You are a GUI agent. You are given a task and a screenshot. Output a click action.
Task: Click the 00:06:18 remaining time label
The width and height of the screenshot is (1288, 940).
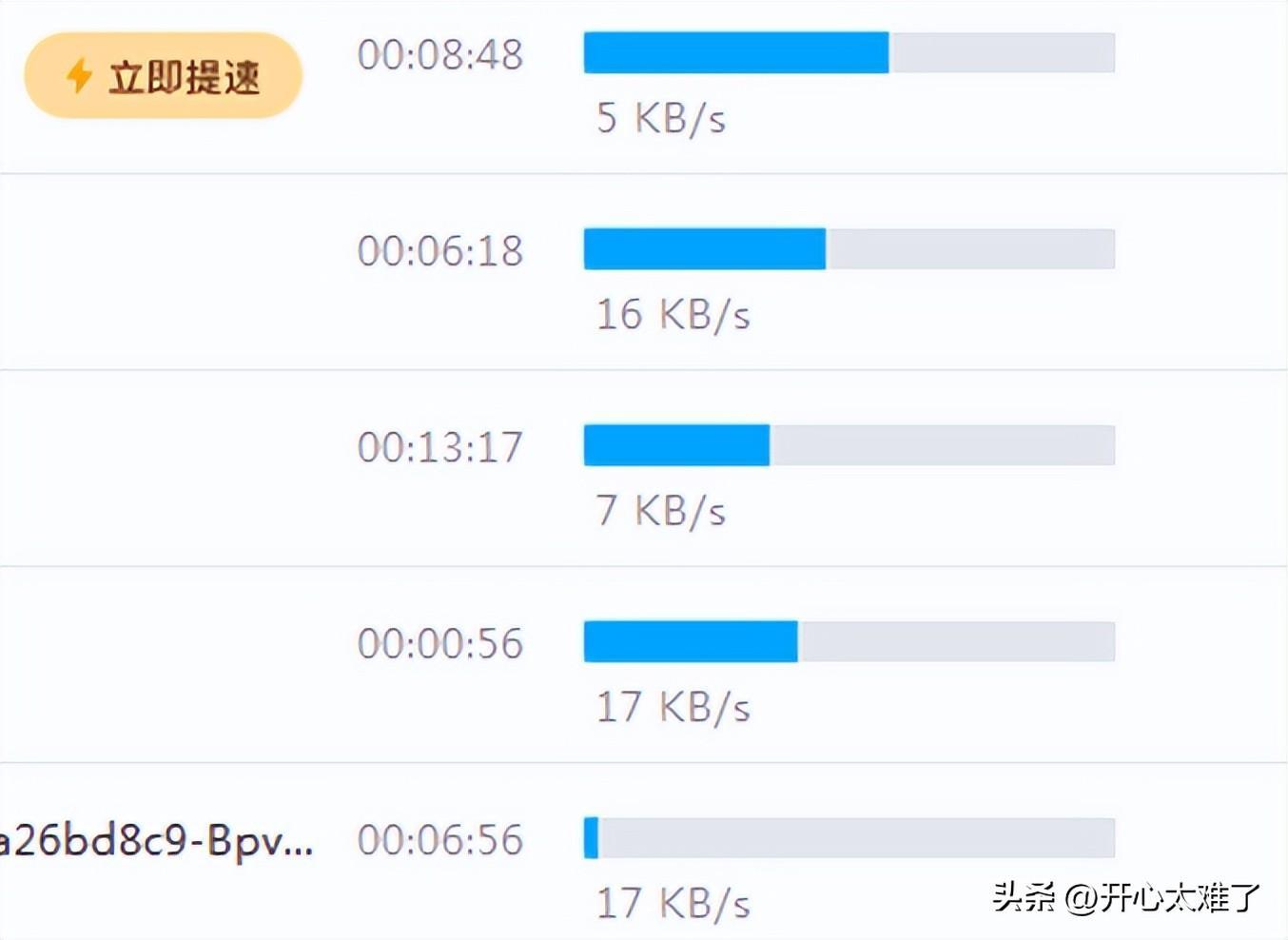440,251
